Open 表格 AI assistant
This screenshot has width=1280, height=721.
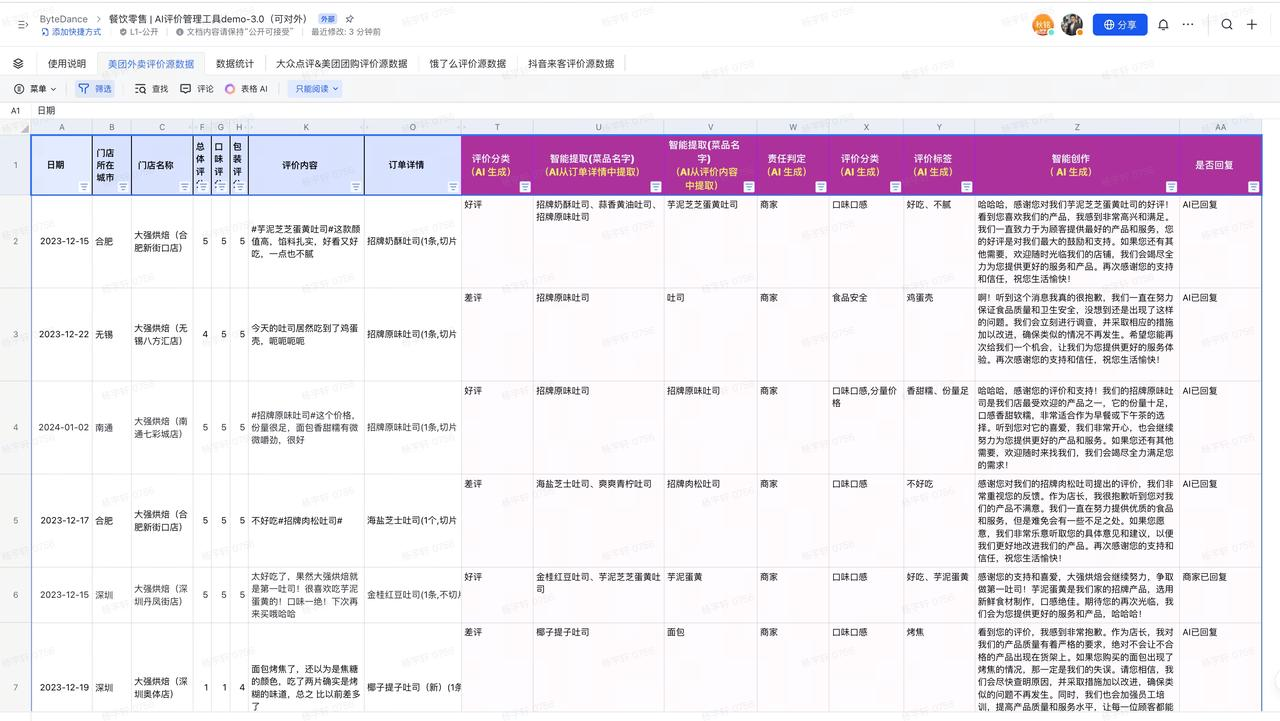point(246,89)
